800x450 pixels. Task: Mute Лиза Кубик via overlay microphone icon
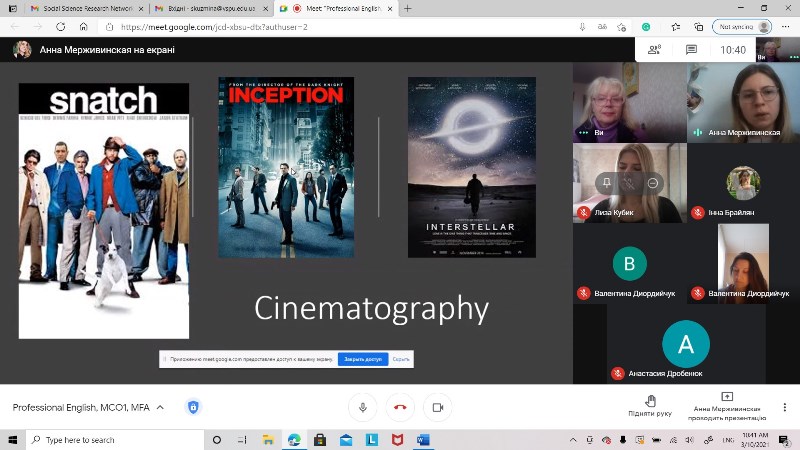(630, 183)
